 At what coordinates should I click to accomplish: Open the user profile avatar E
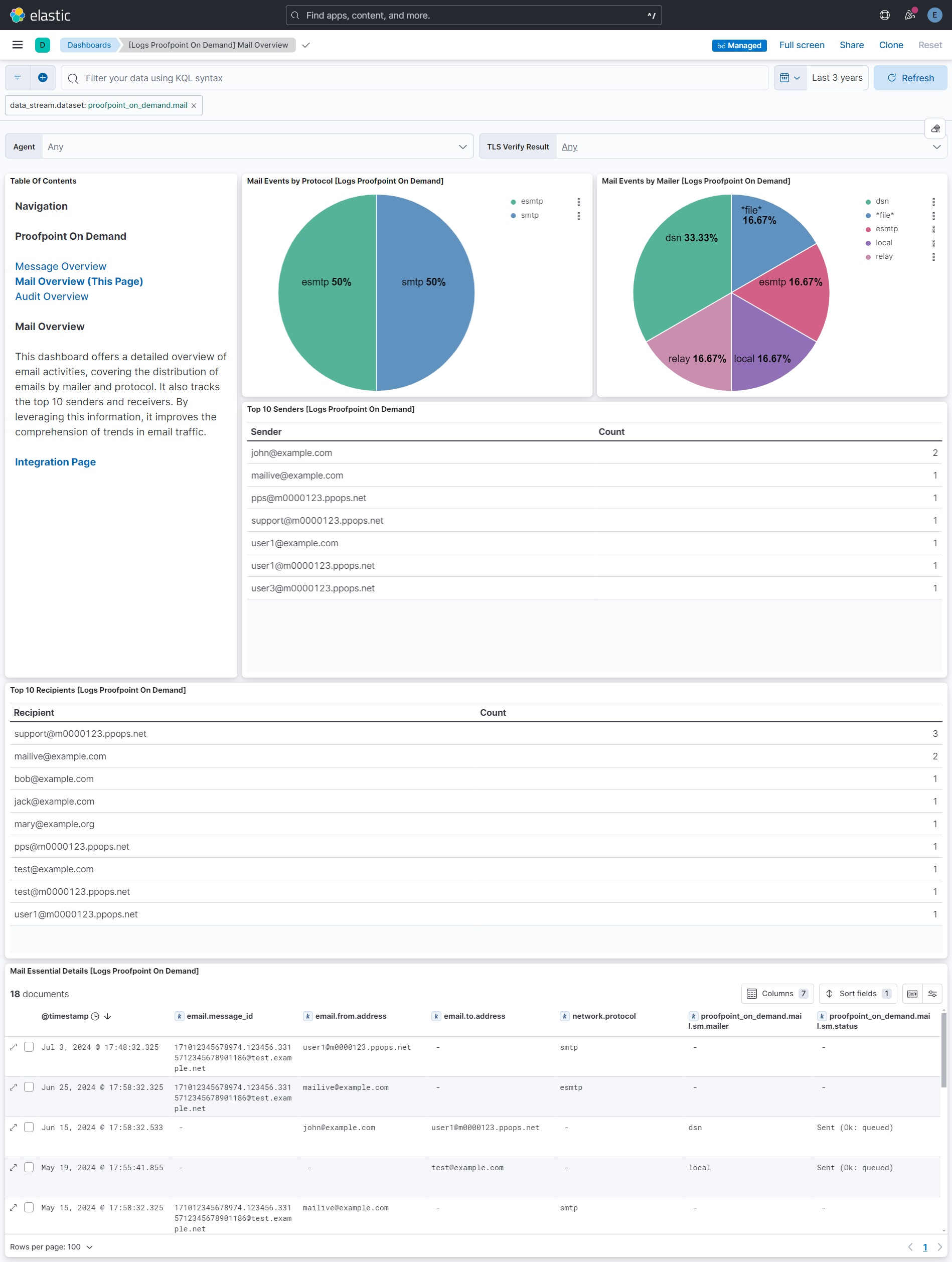point(934,16)
